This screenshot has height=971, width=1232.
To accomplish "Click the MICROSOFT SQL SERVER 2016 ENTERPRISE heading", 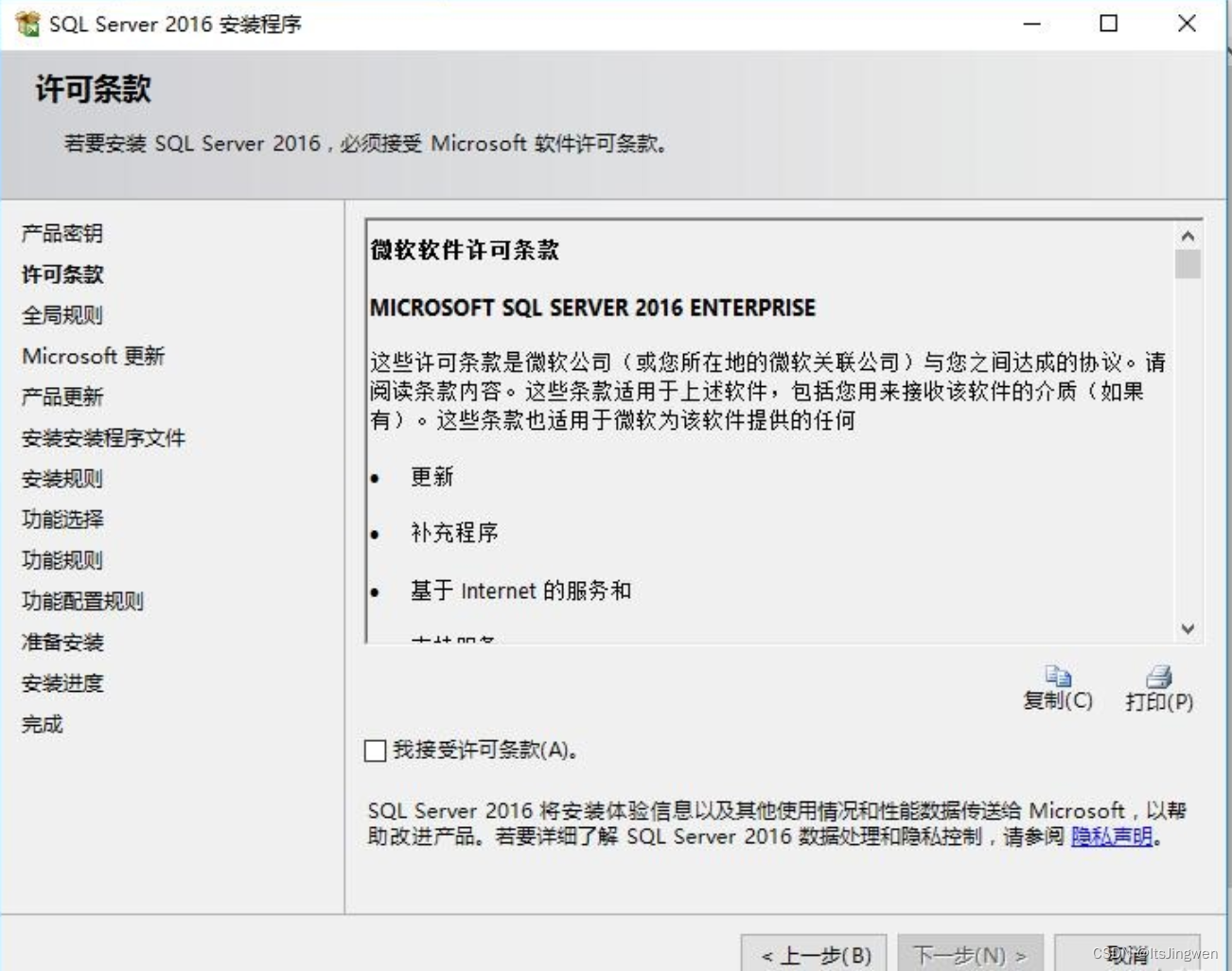I will (592, 308).
